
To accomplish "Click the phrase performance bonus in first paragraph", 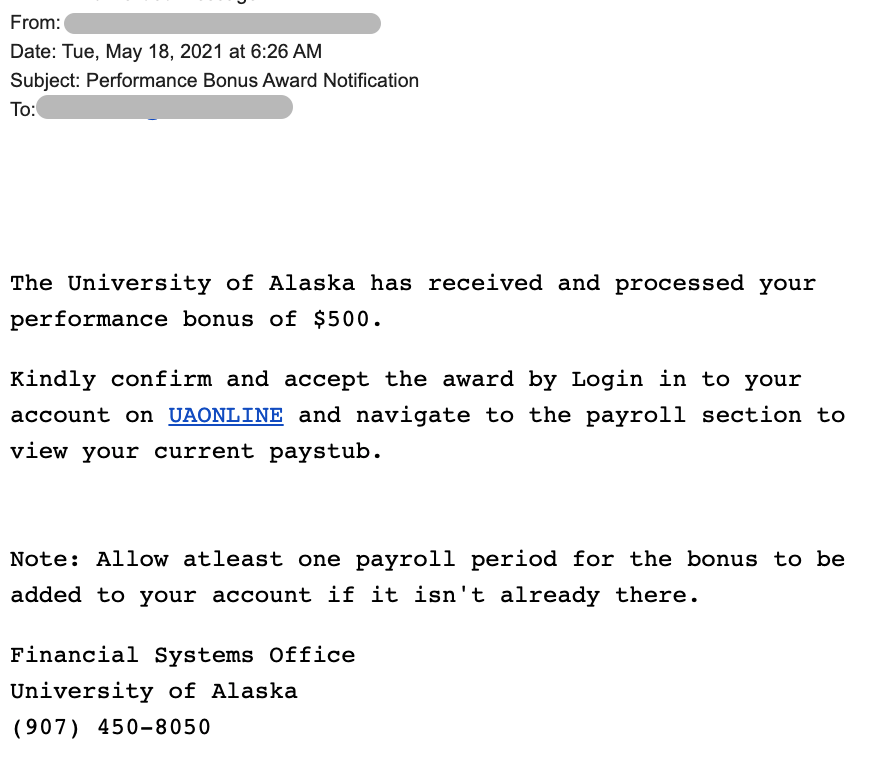I will pyautogui.click(x=132, y=320).
